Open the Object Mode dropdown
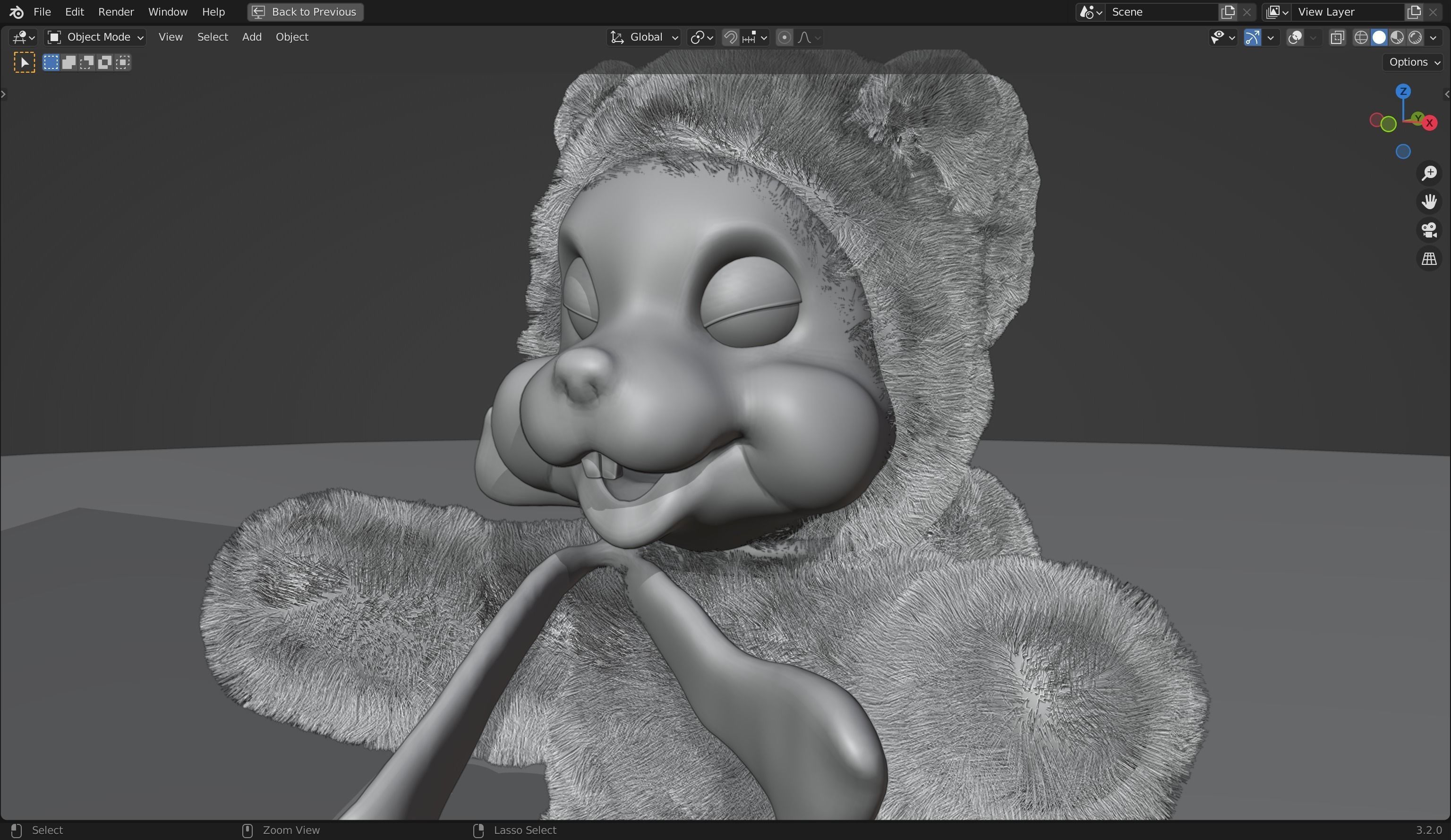Viewport: 1451px width, 840px height. tap(95, 36)
